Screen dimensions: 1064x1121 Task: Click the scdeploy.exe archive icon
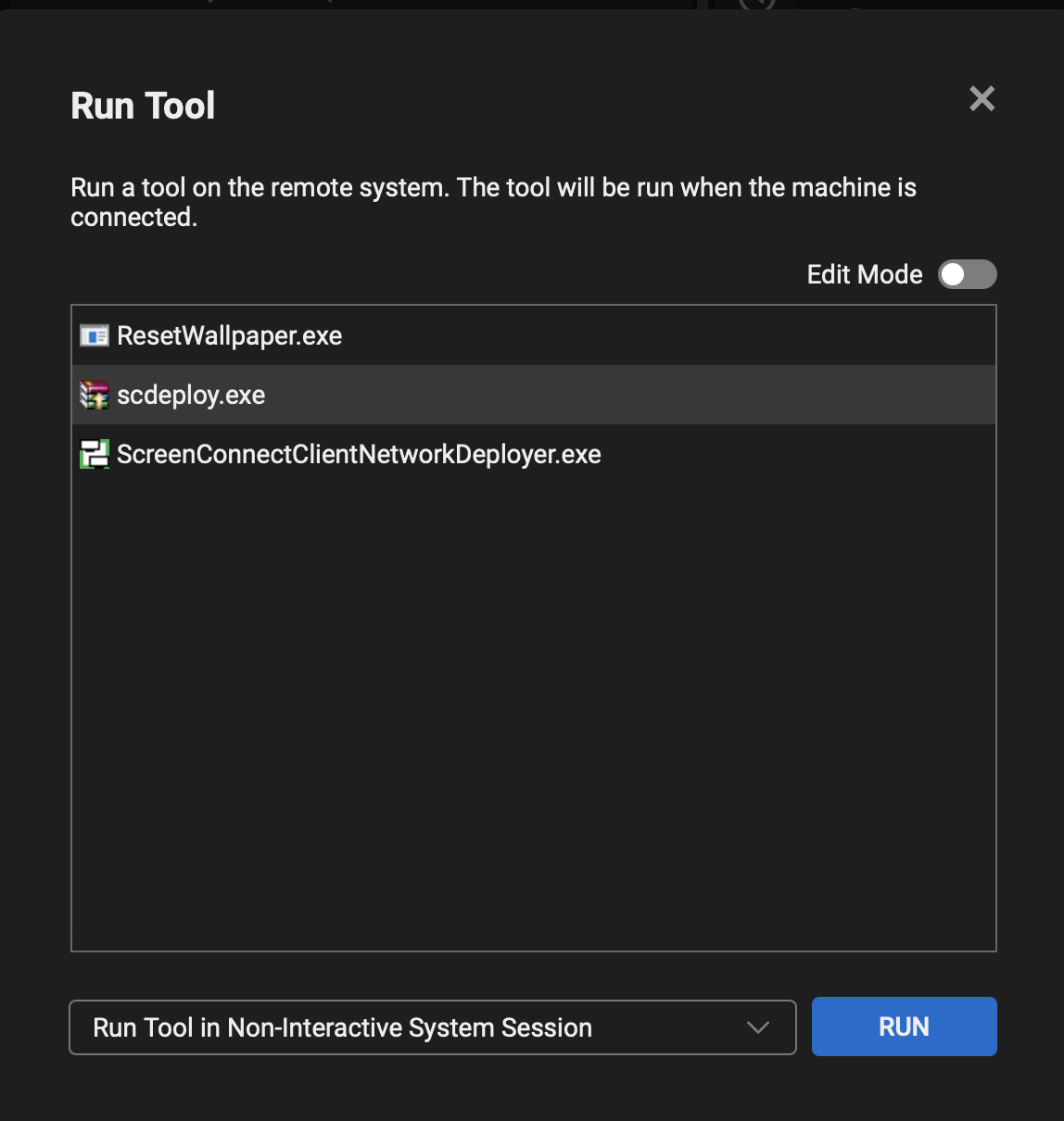tap(95, 396)
